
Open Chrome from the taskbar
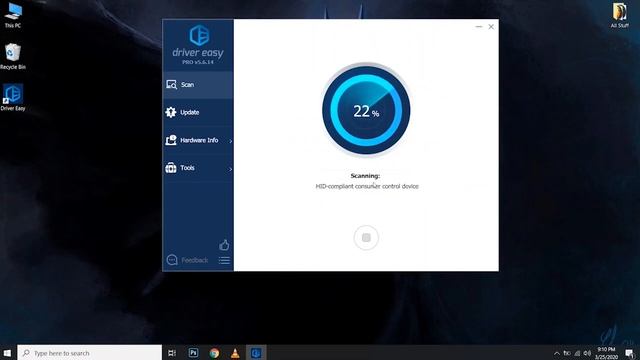(x=214, y=353)
